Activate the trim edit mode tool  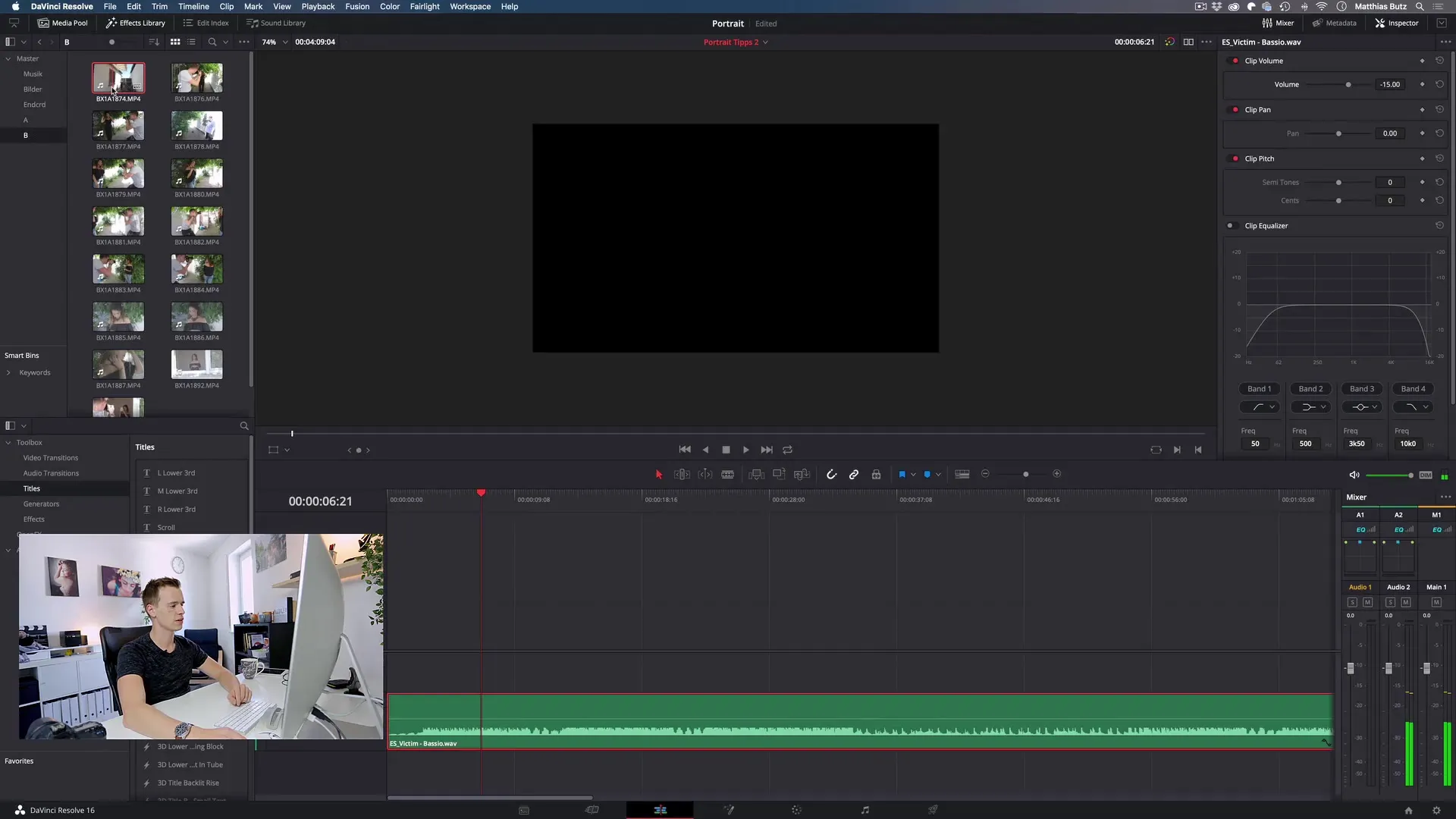[x=682, y=474]
